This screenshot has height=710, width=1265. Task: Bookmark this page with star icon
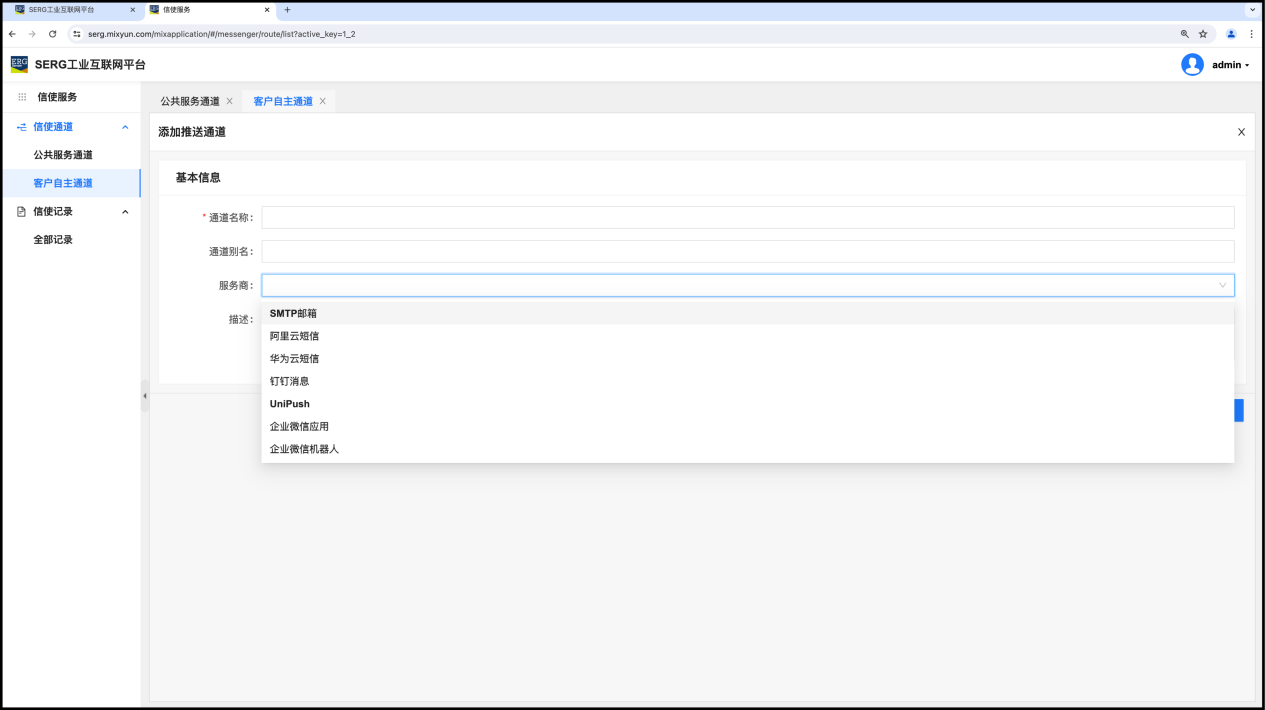pyautogui.click(x=1203, y=34)
